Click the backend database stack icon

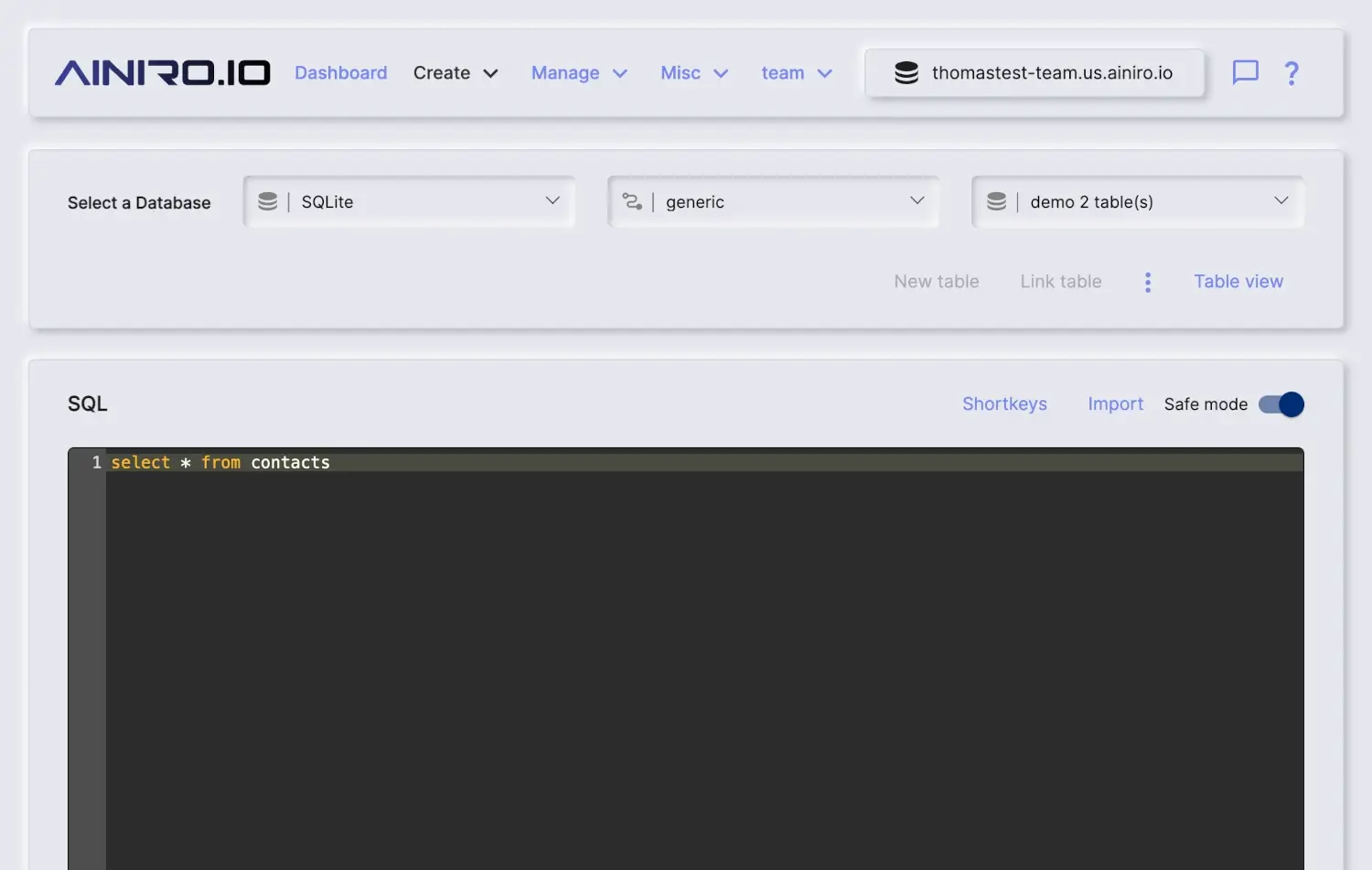[906, 72]
